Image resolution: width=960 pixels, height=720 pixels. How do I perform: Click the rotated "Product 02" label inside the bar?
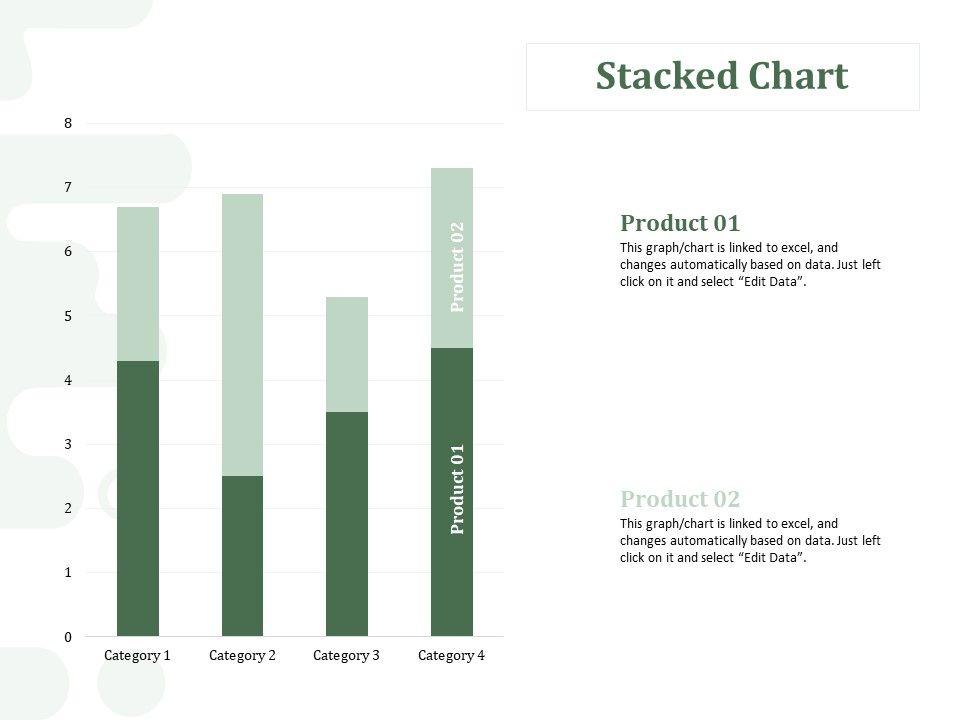458,267
